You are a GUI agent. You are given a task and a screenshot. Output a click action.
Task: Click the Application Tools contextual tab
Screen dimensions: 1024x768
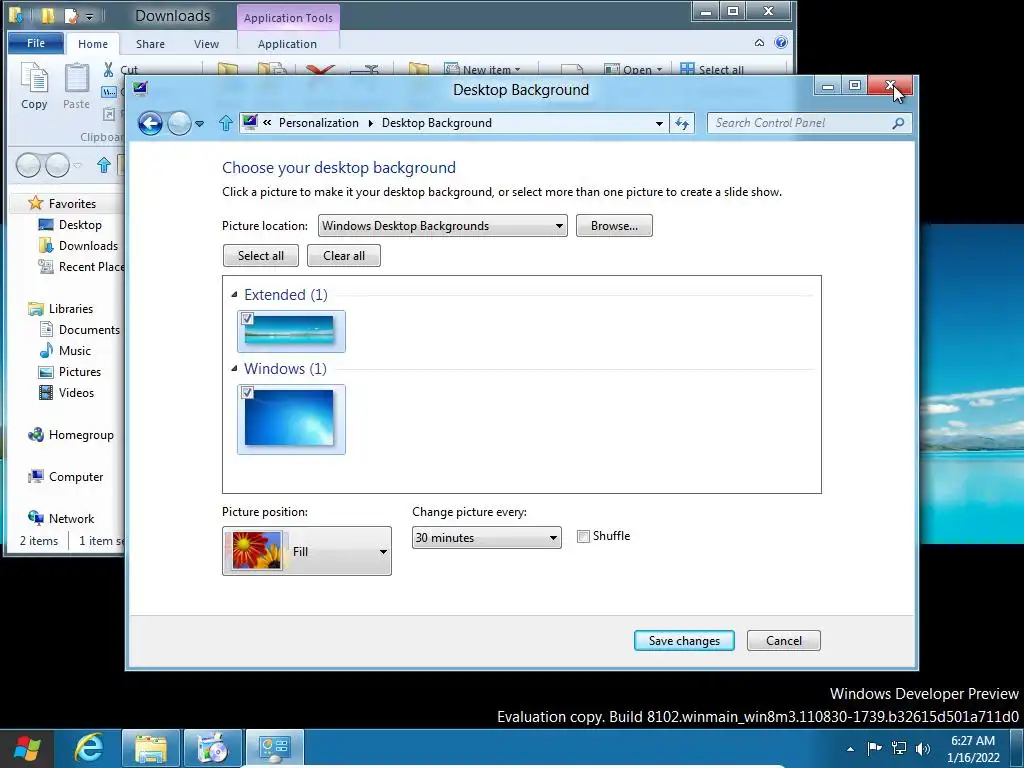288,18
